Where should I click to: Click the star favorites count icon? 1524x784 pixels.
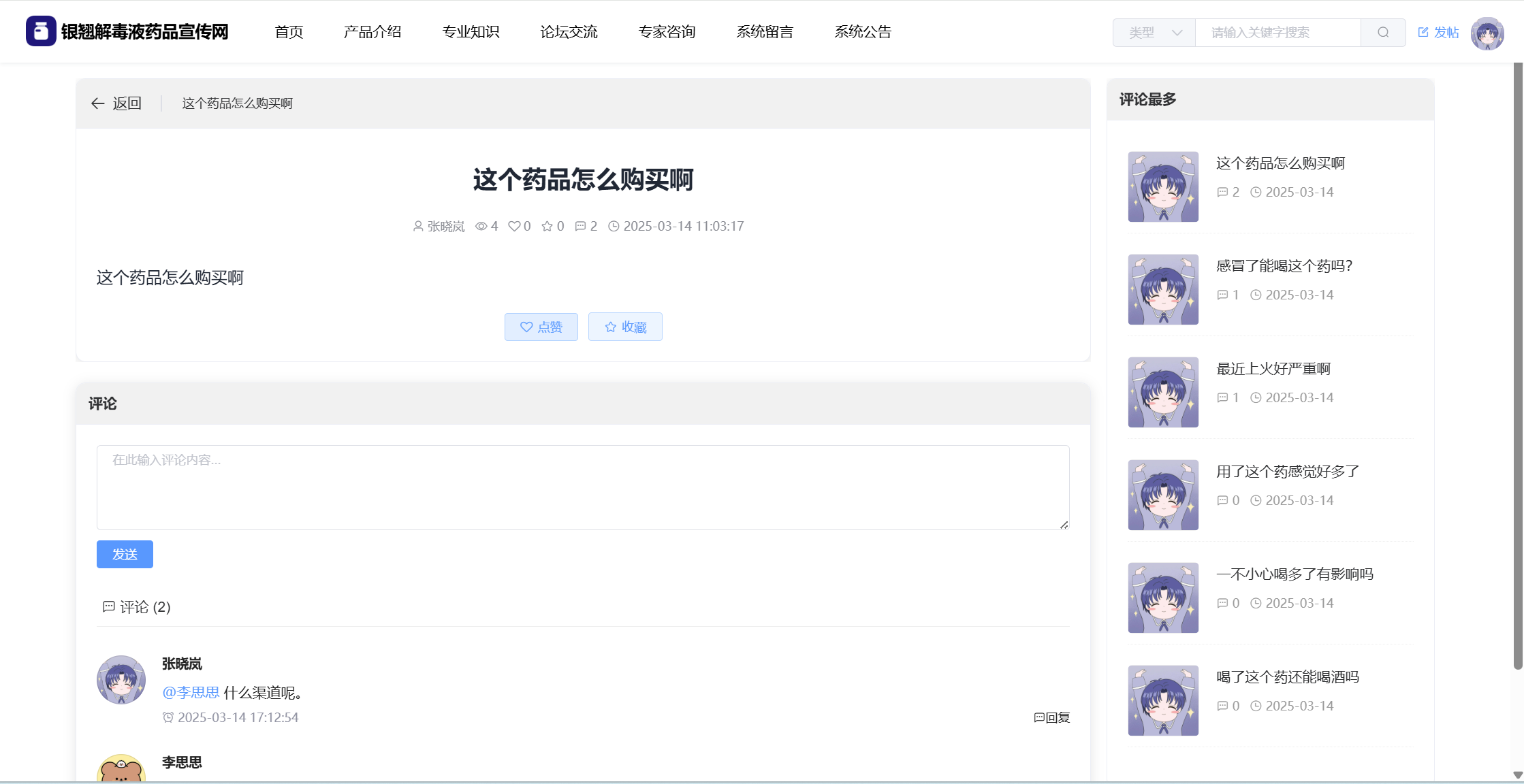547,226
